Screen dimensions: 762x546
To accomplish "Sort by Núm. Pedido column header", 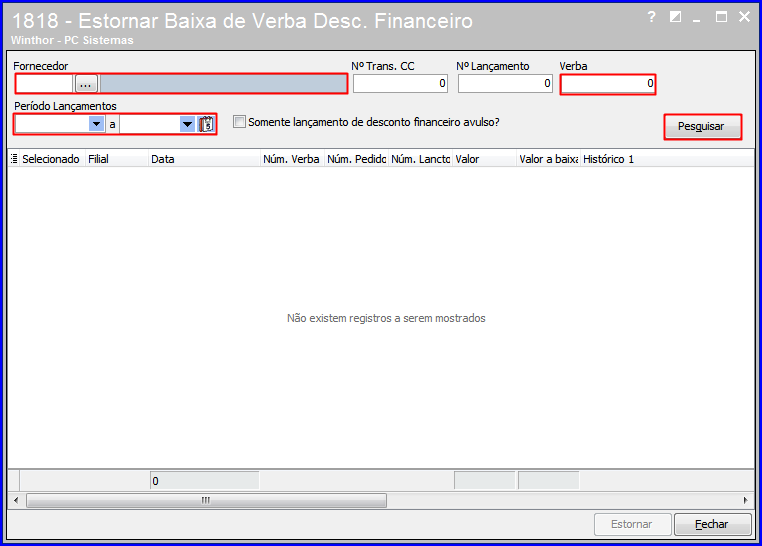I will 356,159.
